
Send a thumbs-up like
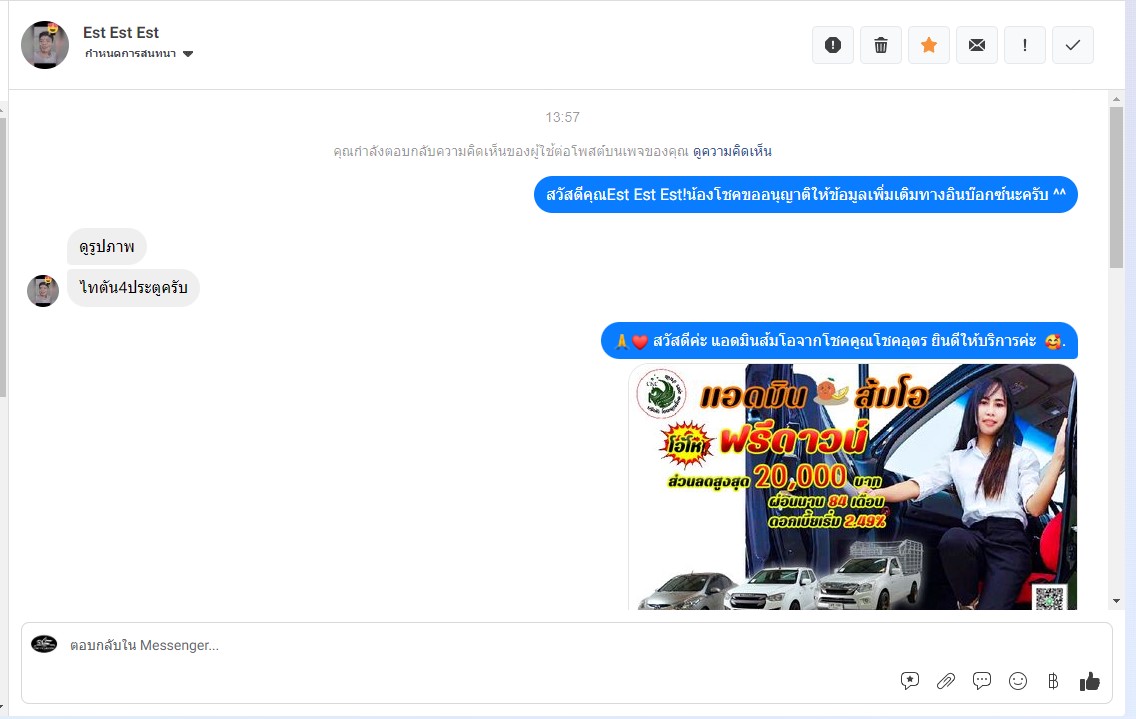[x=1090, y=681]
